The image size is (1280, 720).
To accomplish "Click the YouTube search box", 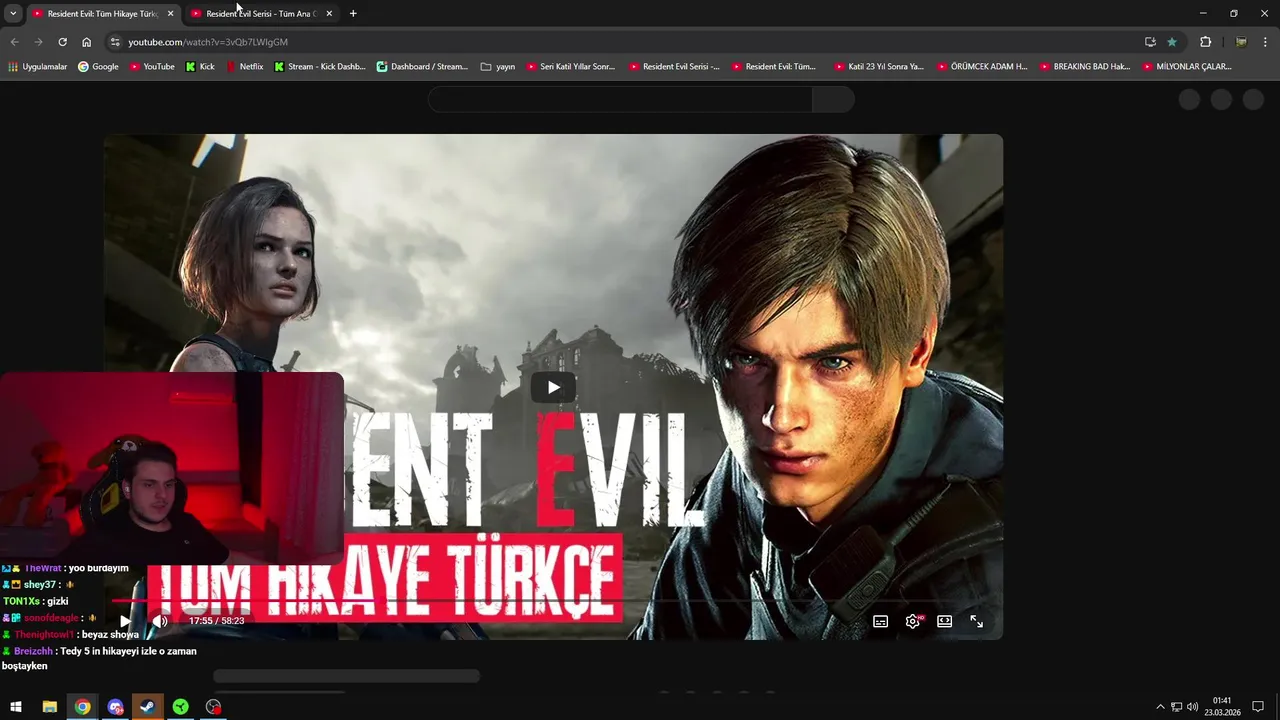I will (620, 99).
